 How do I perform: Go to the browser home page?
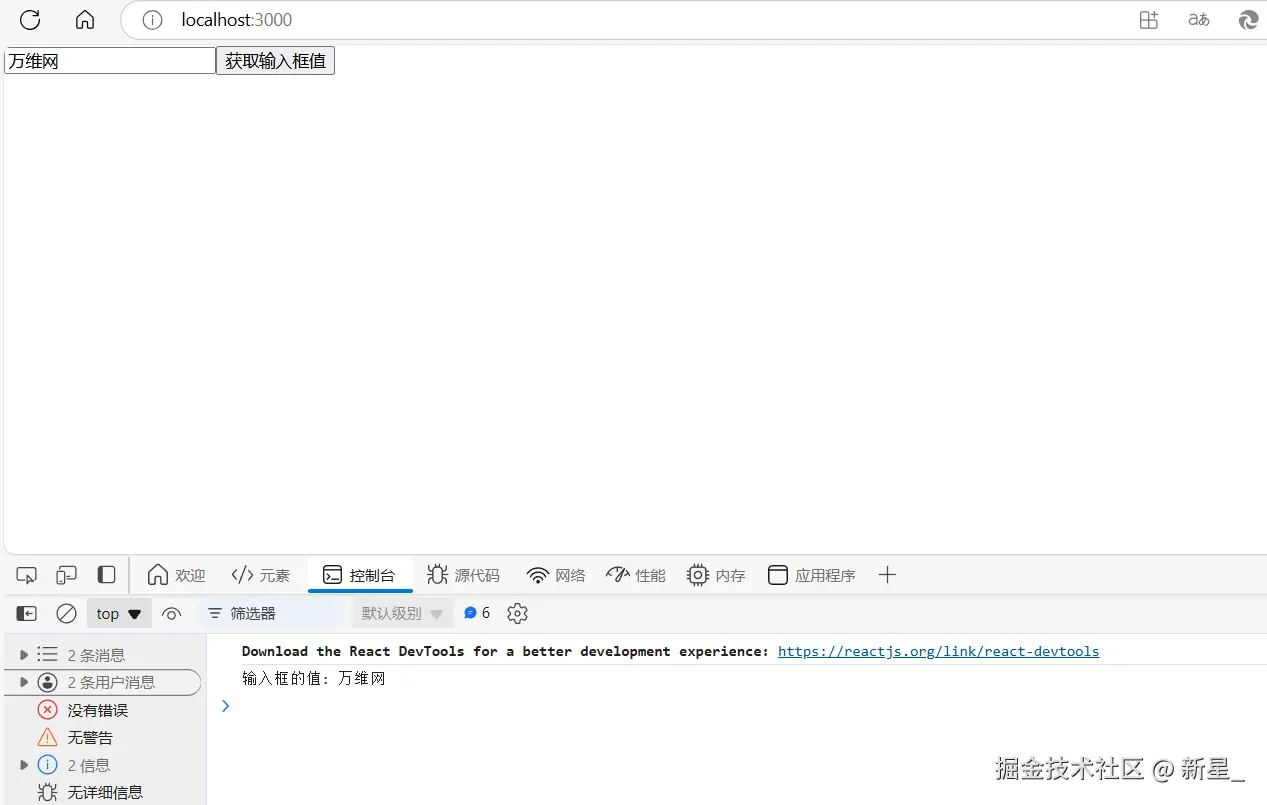[x=85, y=19]
